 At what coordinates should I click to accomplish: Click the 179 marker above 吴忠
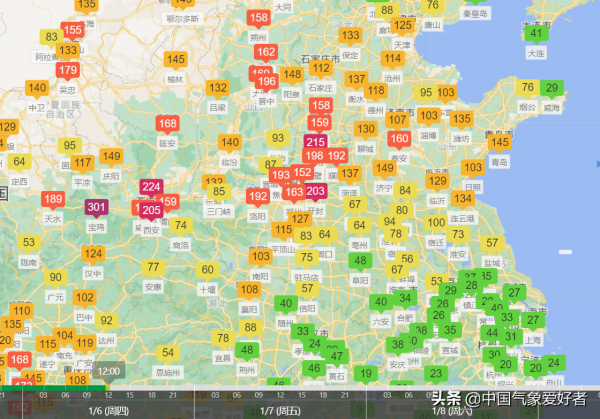pos(68,70)
